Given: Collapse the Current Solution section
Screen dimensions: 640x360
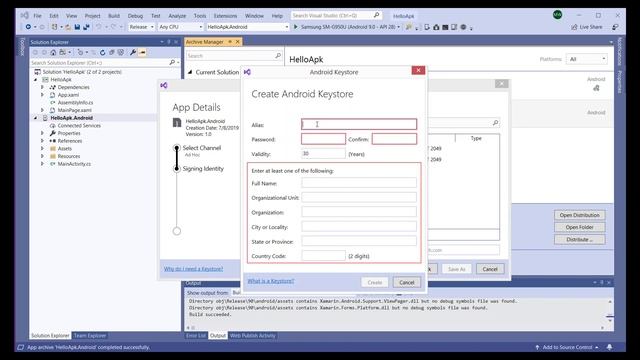Looking at the screenshot, I should pyautogui.click(x=190, y=72).
